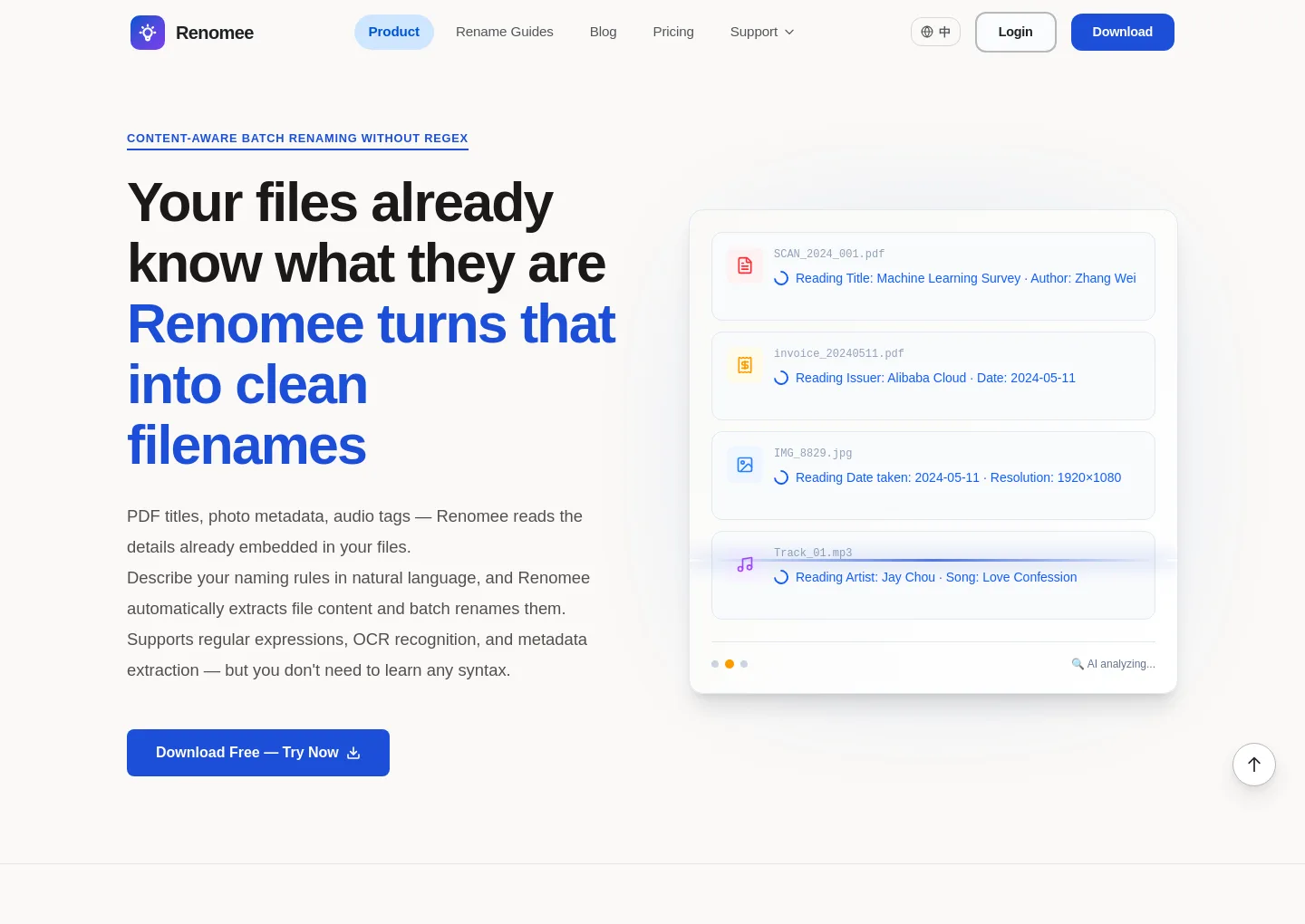Click the loading spinner beside Reading Issuer
This screenshot has height=924, width=1305.
click(781, 378)
